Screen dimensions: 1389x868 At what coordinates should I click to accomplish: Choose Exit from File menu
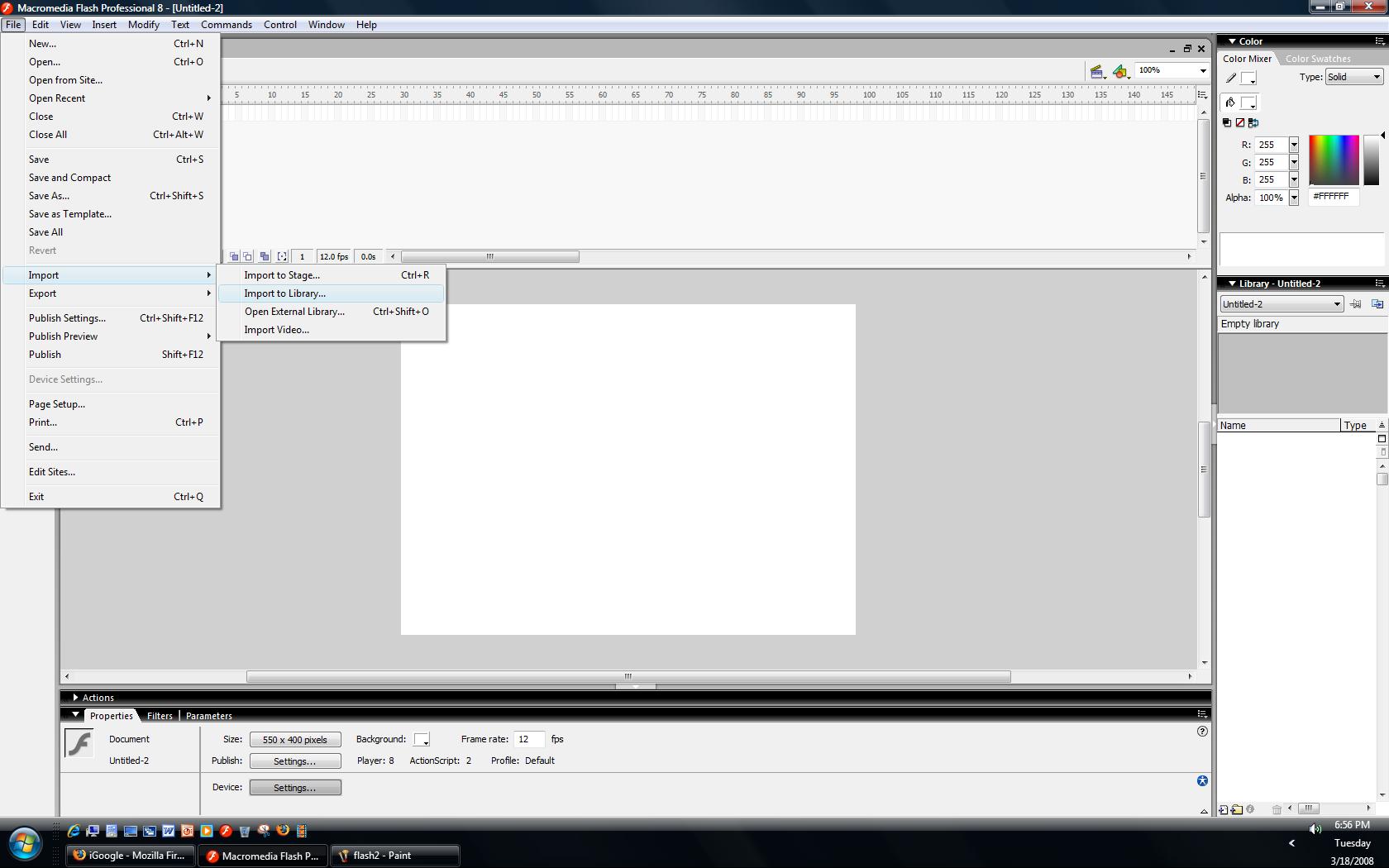(x=111, y=497)
